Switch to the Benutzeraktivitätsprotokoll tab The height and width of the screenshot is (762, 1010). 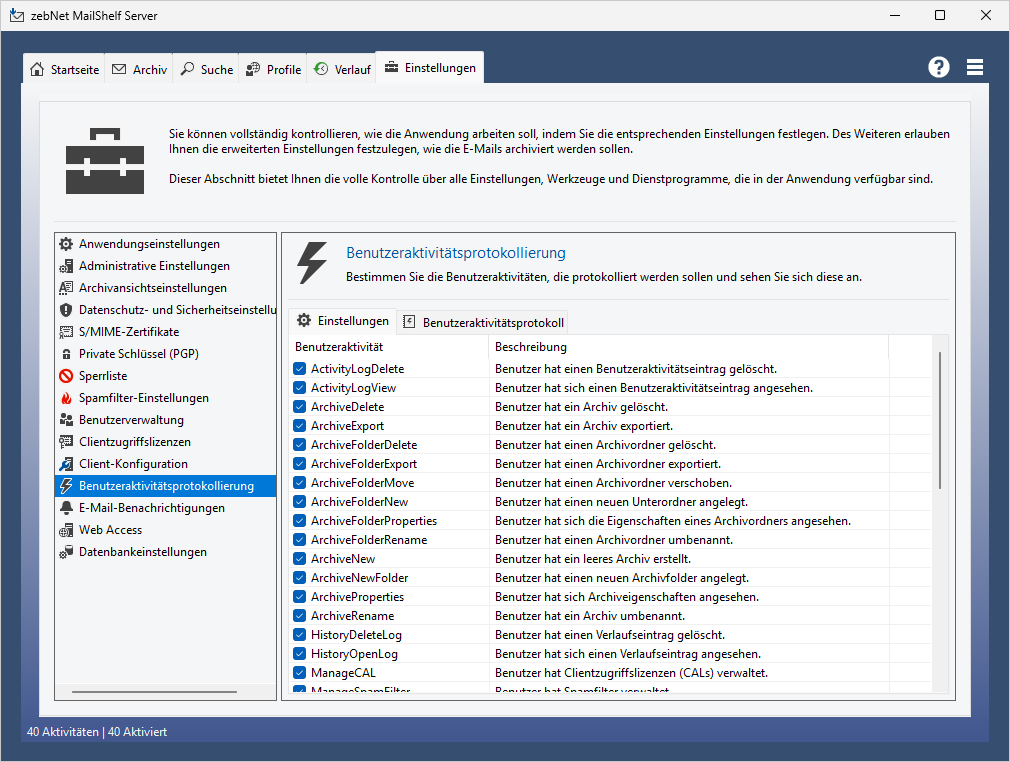click(483, 322)
